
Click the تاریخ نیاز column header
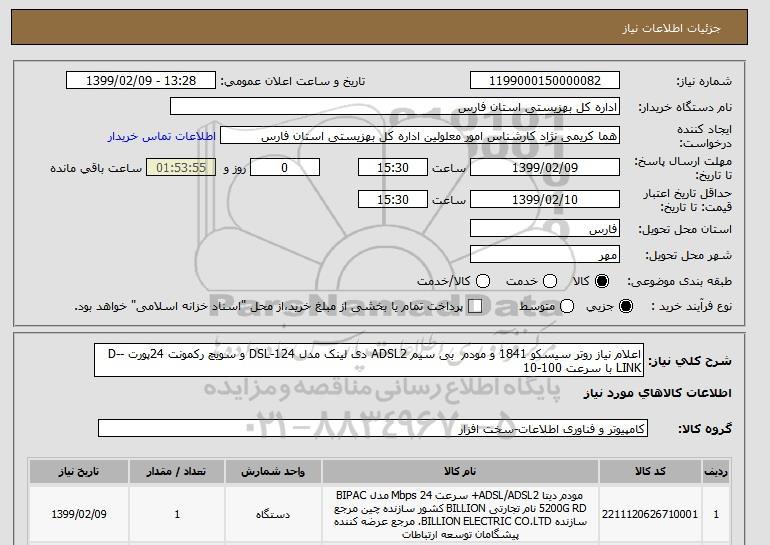[79, 471]
